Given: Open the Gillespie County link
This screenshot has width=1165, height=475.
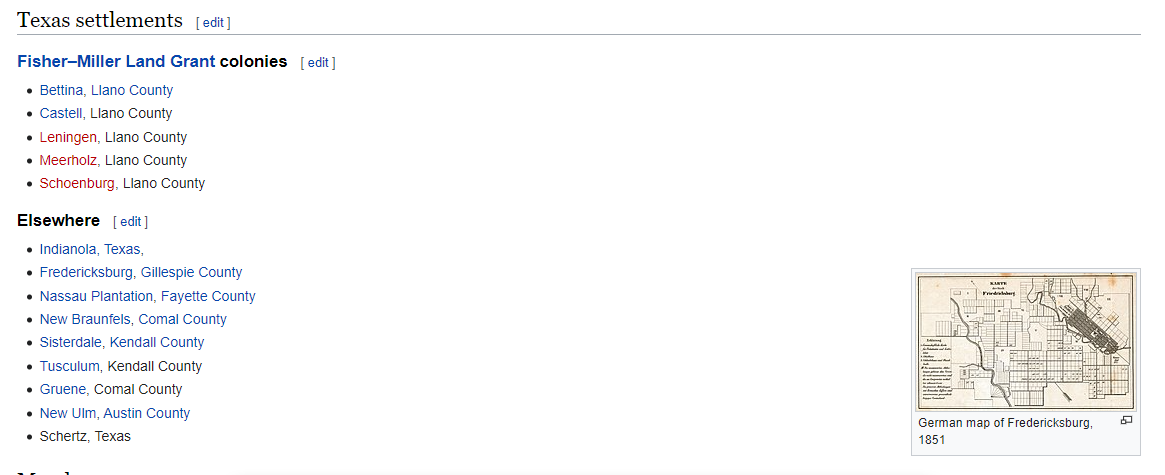Looking at the screenshot, I should click(192, 272).
